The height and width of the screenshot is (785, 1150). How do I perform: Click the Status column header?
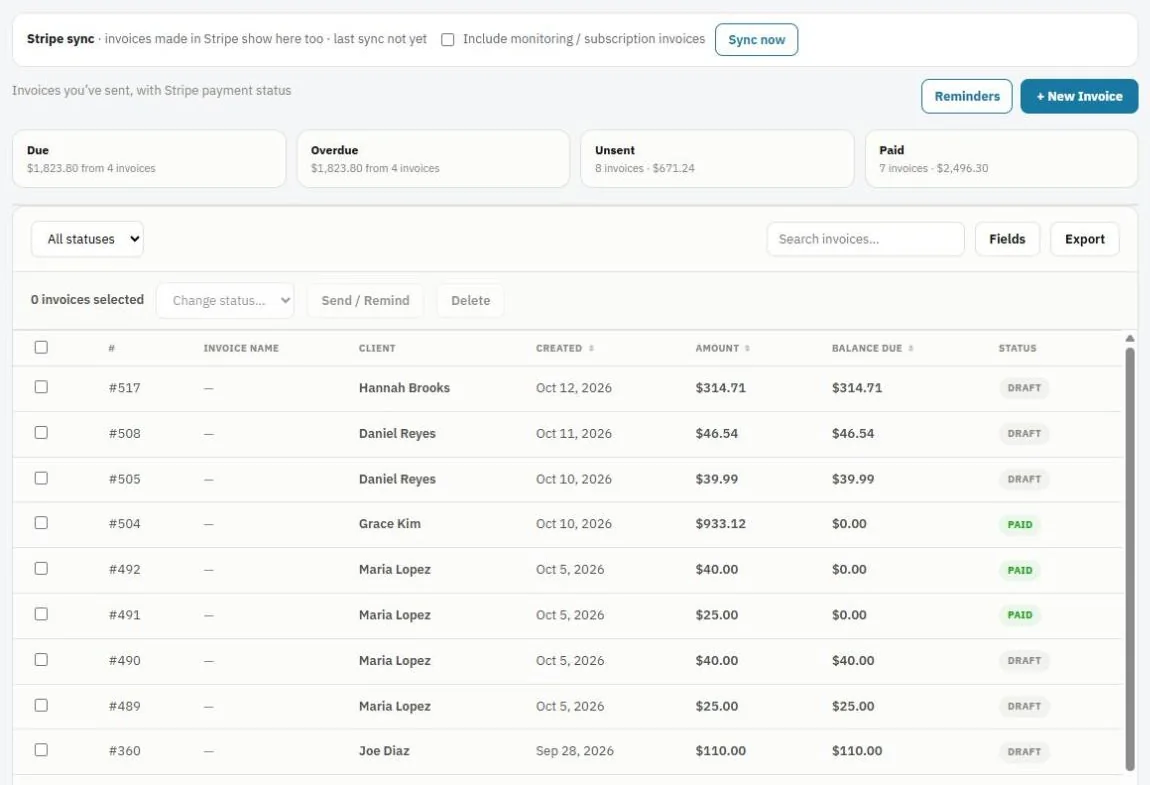[1017, 348]
